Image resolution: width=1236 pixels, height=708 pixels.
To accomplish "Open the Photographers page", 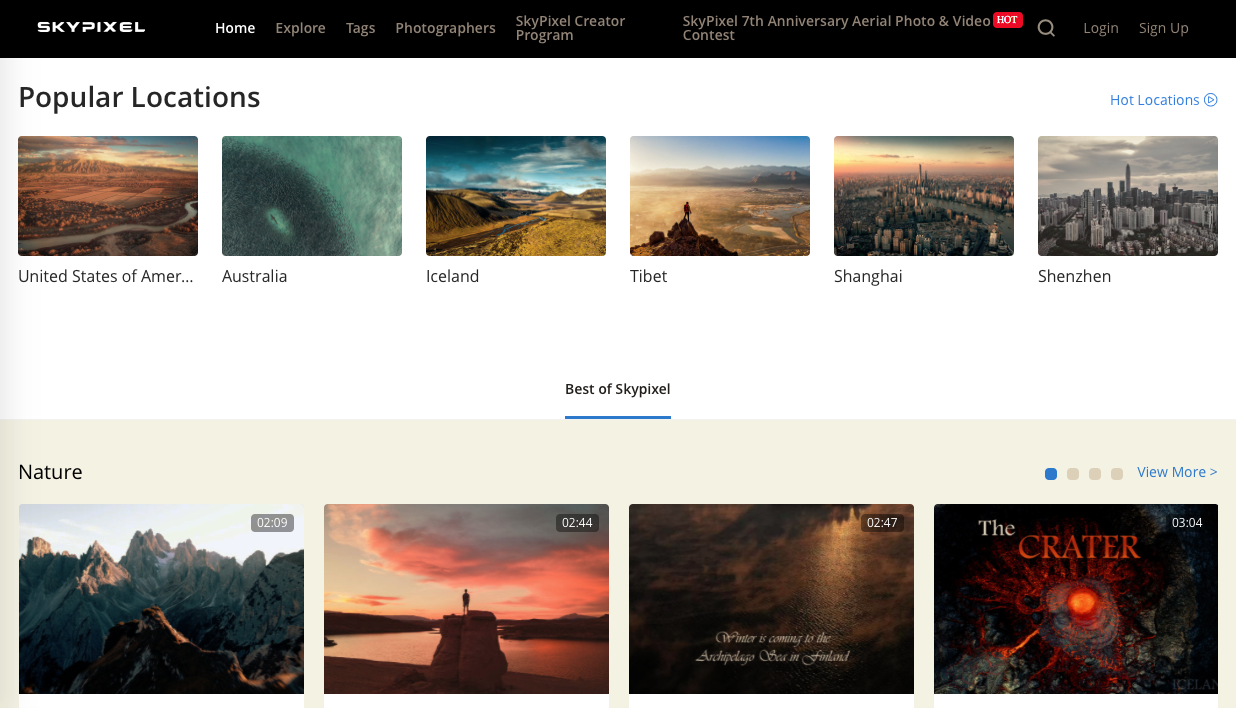I will [445, 28].
